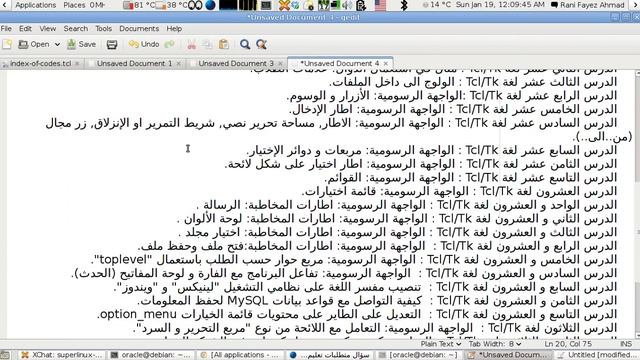Click the volume speaker tray icon
Image resolution: width=640 pixels, height=360 pixels.
347,5
